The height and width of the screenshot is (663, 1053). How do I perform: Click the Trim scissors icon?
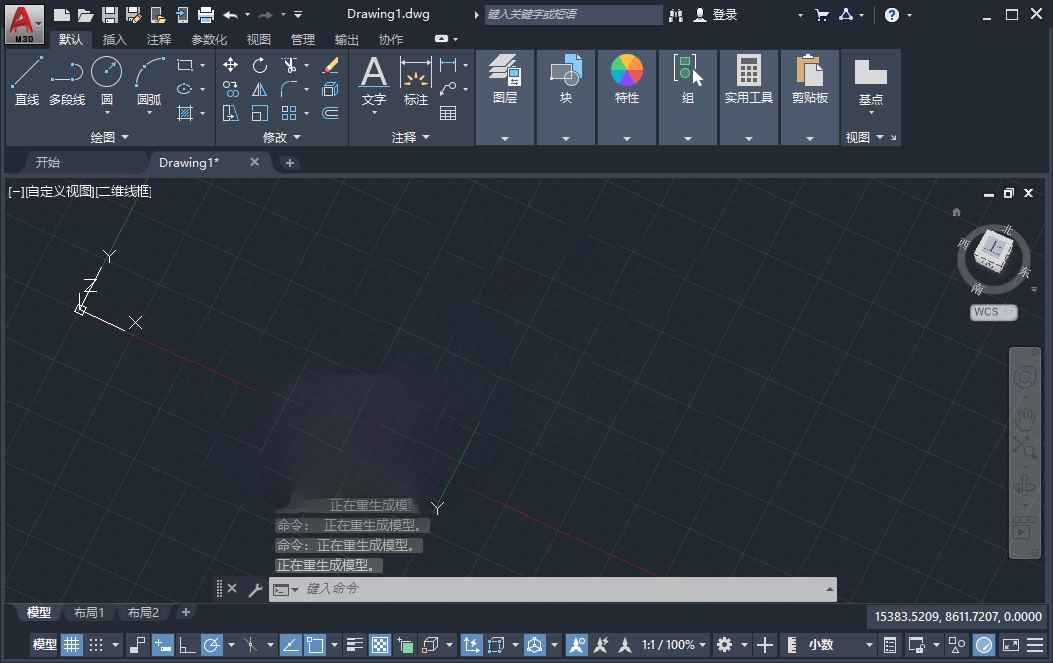(289, 64)
